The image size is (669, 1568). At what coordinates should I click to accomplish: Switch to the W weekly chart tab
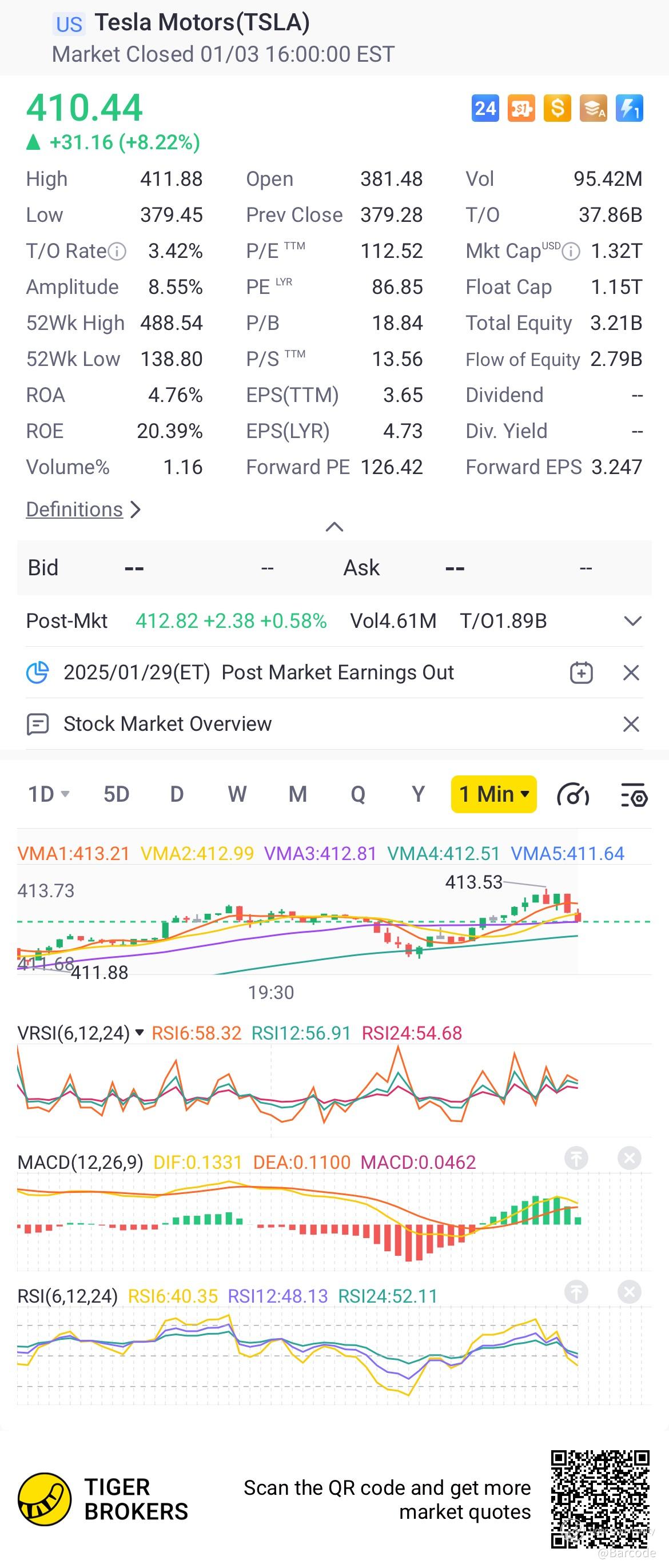[237, 794]
